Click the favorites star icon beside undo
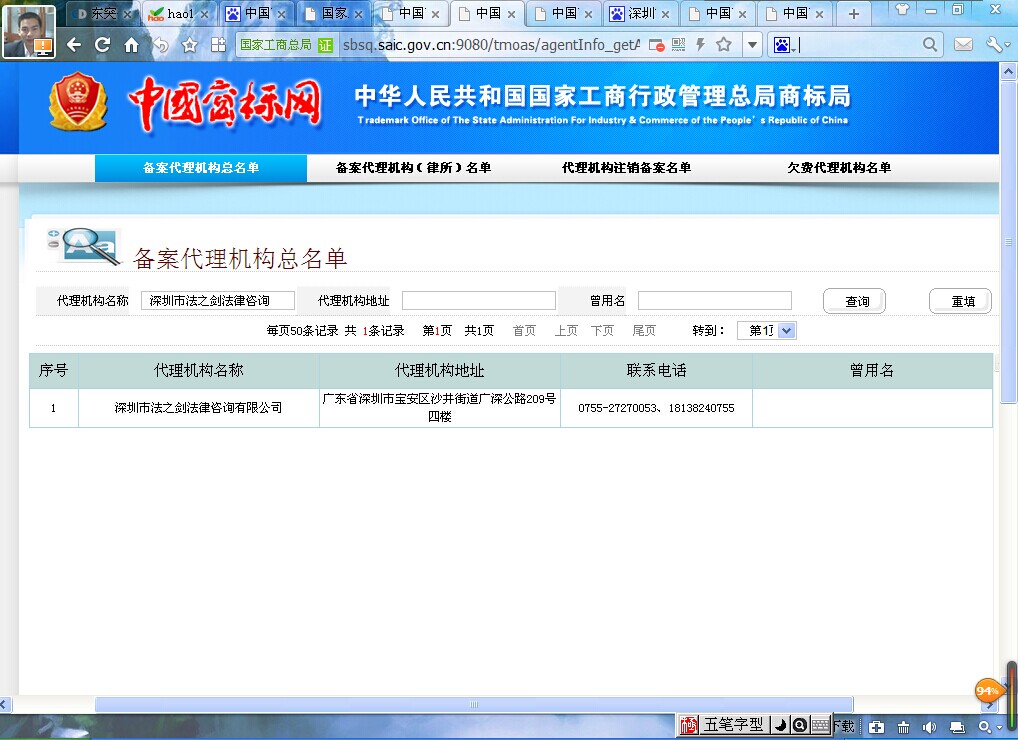This screenshot has width=1018, height=740. [x=190, y=45]
